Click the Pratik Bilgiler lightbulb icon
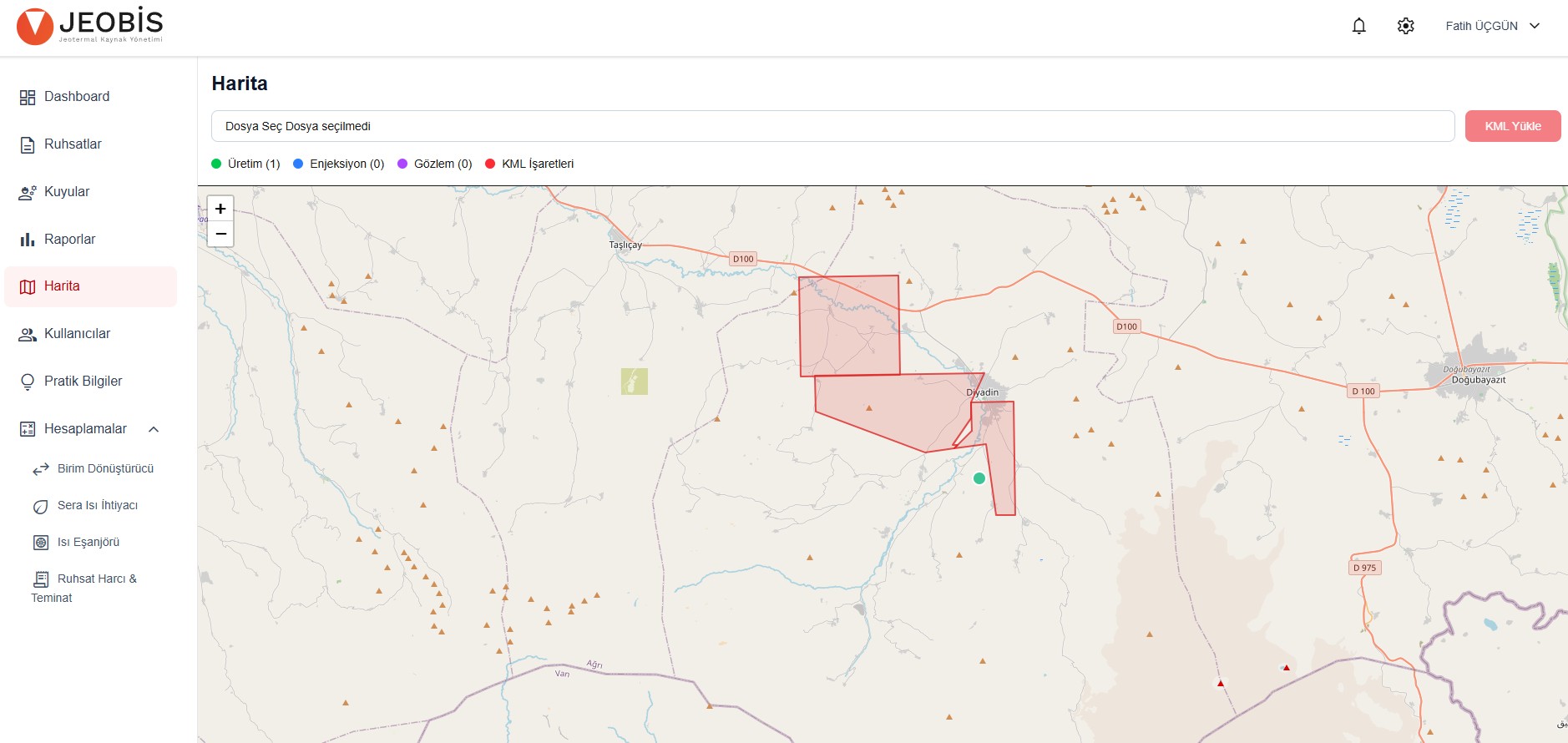Image resolution: width=1568 pixels, height=743 pixels. pos(28,382)
